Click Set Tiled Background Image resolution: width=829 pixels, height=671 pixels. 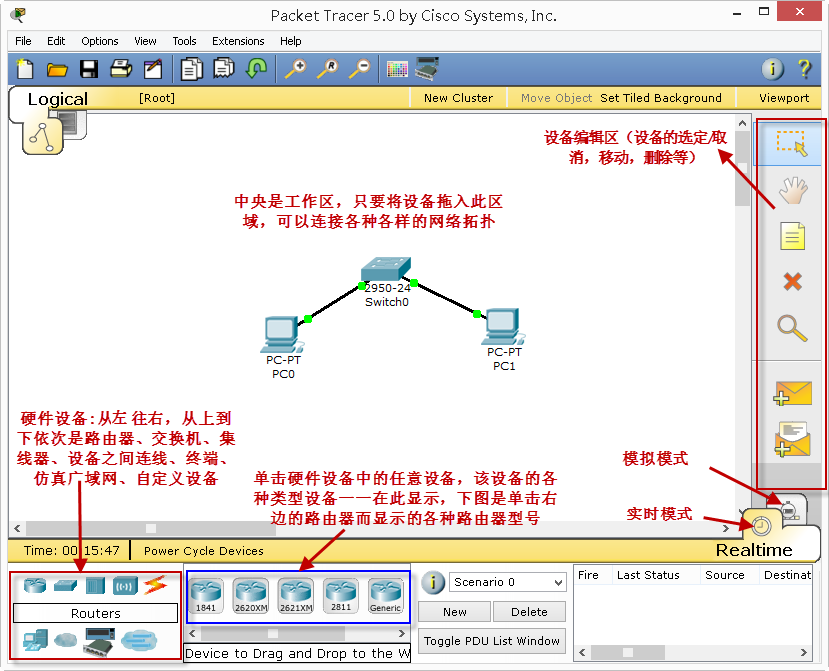pos(660,98)
